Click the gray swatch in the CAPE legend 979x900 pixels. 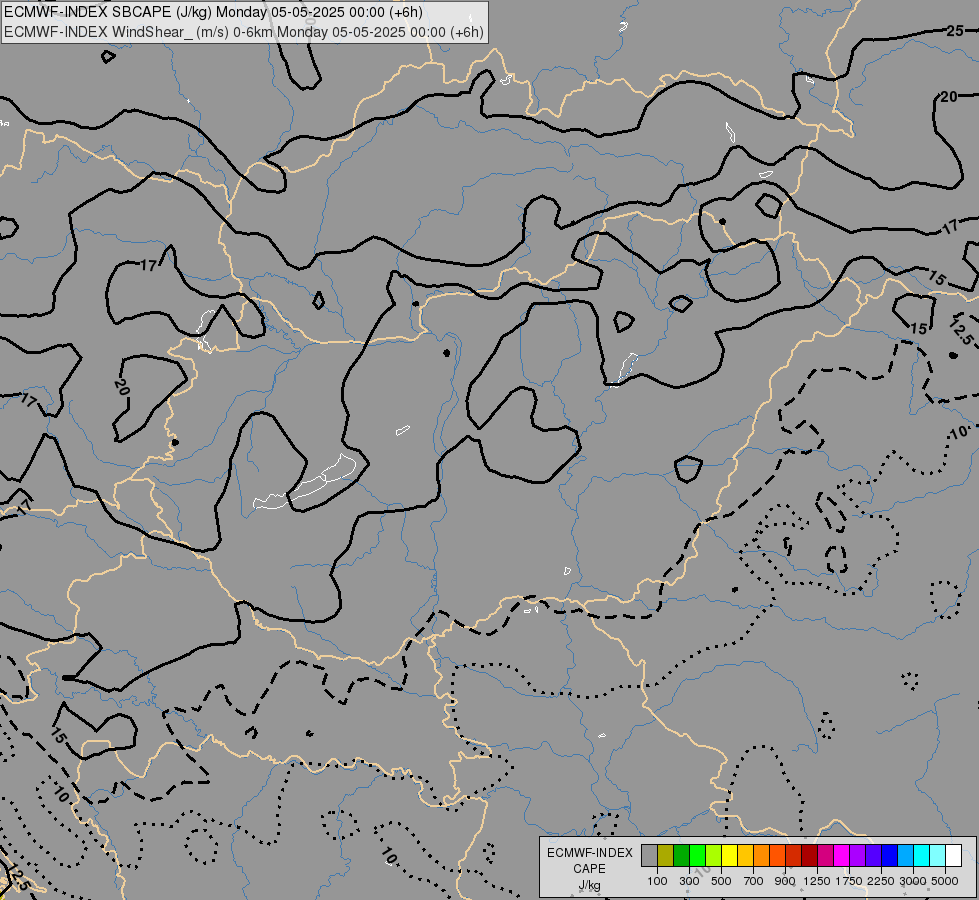pyautogui.click(x=649, y=855)
